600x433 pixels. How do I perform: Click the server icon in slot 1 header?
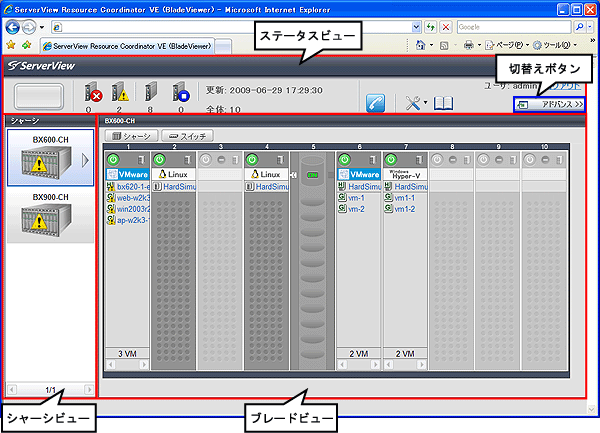[141, 160]
